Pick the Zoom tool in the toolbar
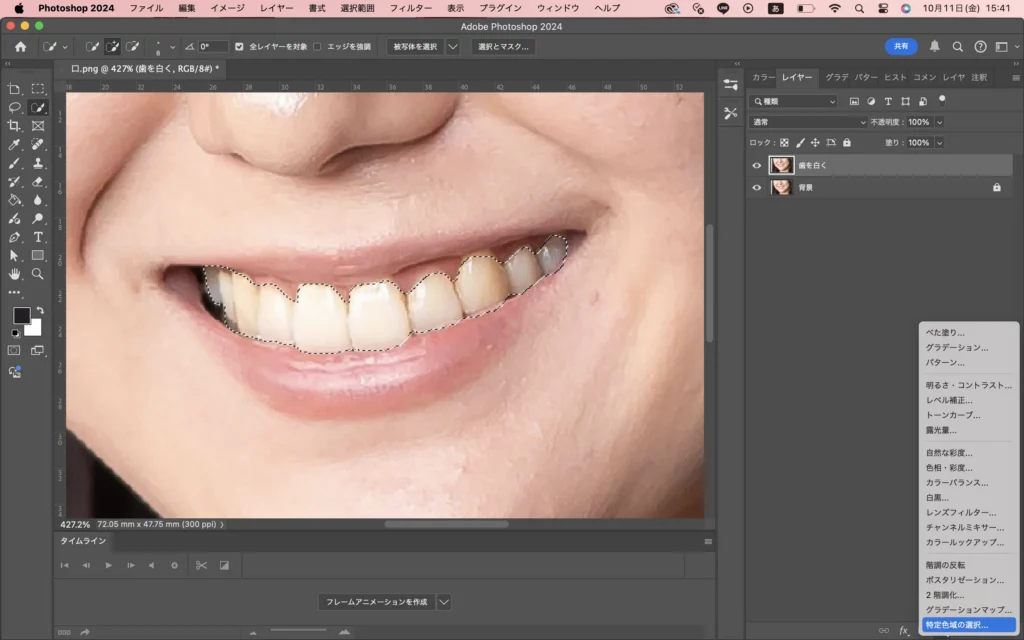The height and width of the screenshot is (640, 1024). tap(38, 273)
